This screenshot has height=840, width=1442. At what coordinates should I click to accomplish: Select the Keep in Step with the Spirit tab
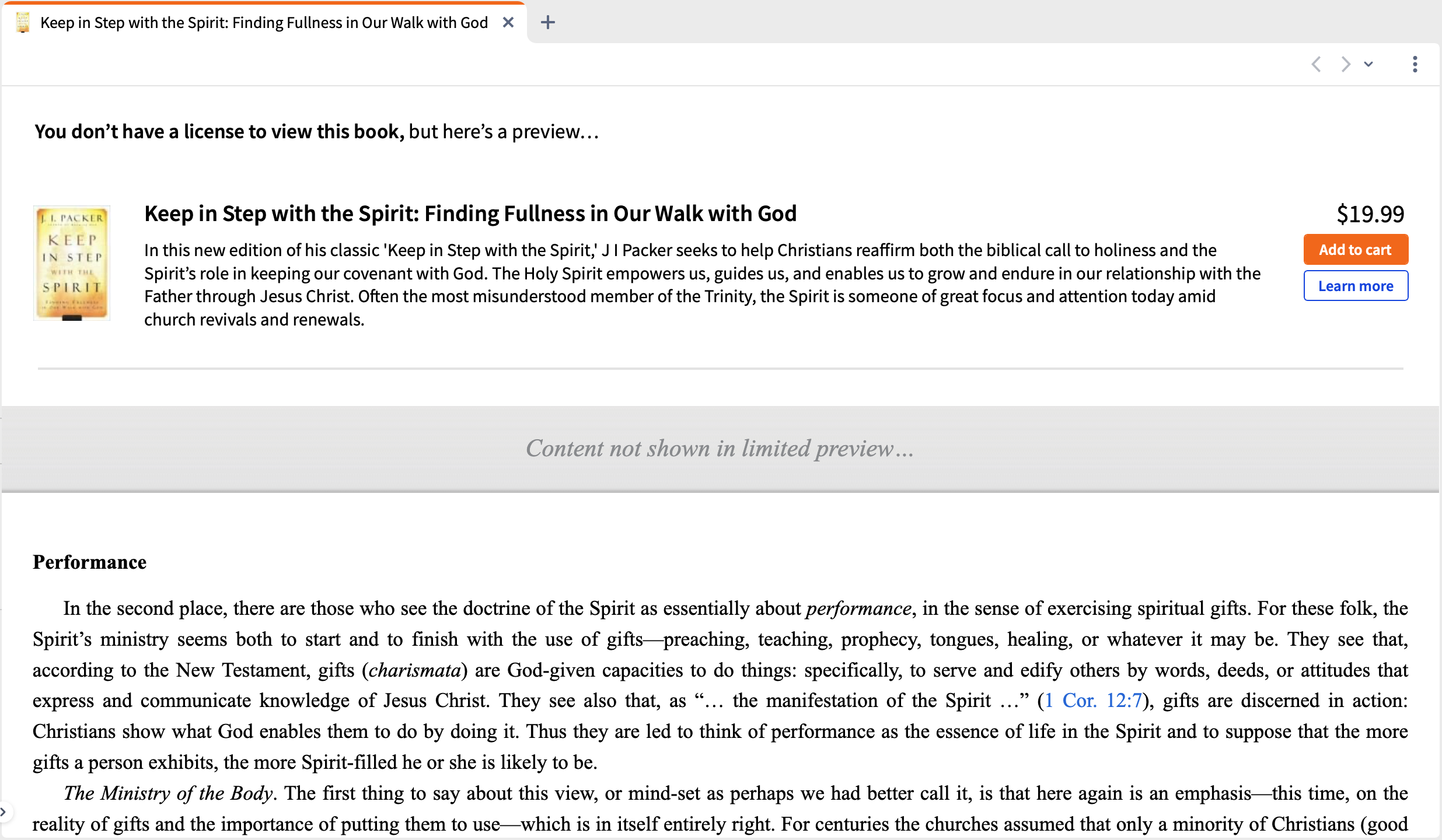(264, 23)
